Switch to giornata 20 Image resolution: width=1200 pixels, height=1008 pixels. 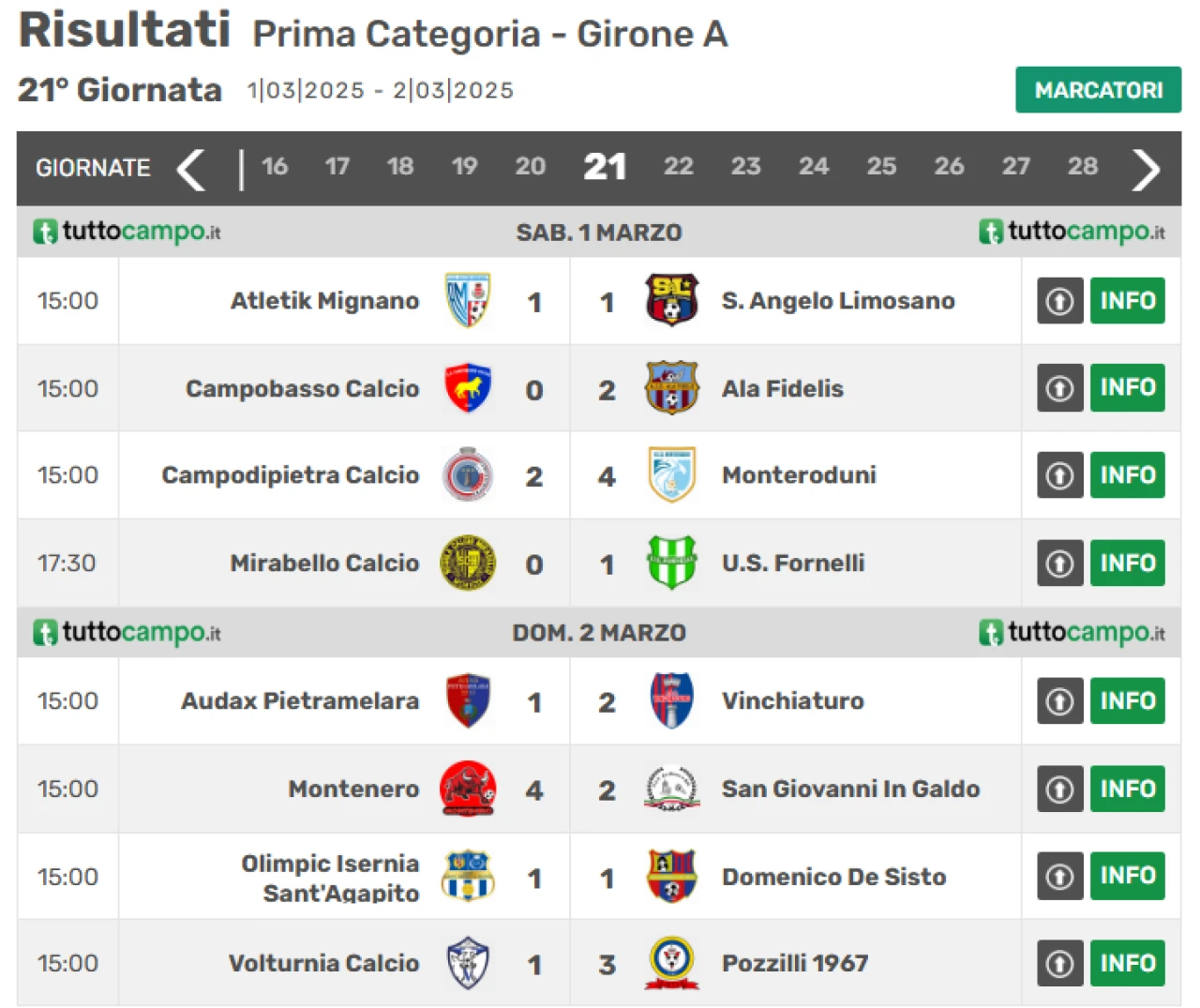[x=530, y=167]
